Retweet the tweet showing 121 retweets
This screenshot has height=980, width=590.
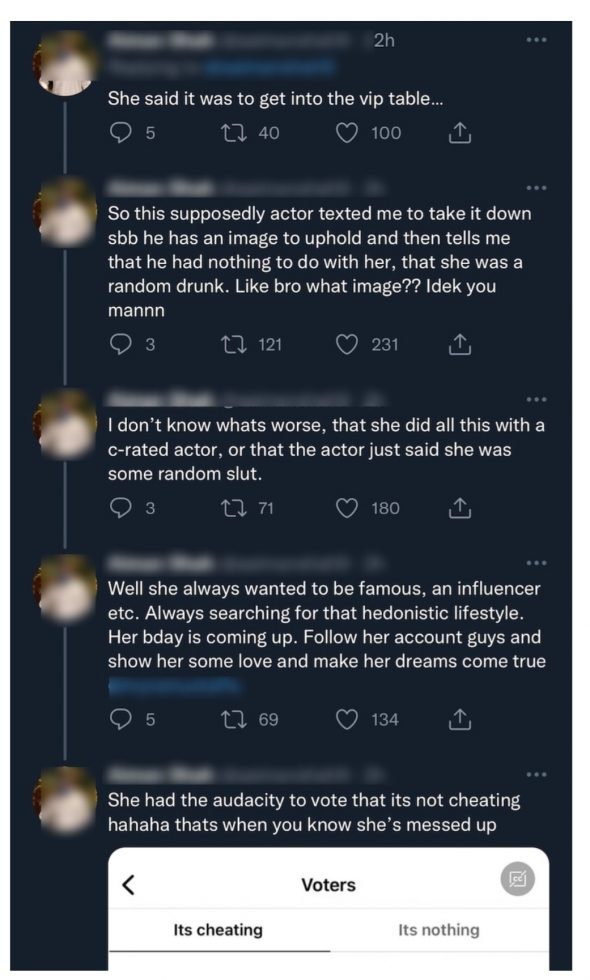233,344
